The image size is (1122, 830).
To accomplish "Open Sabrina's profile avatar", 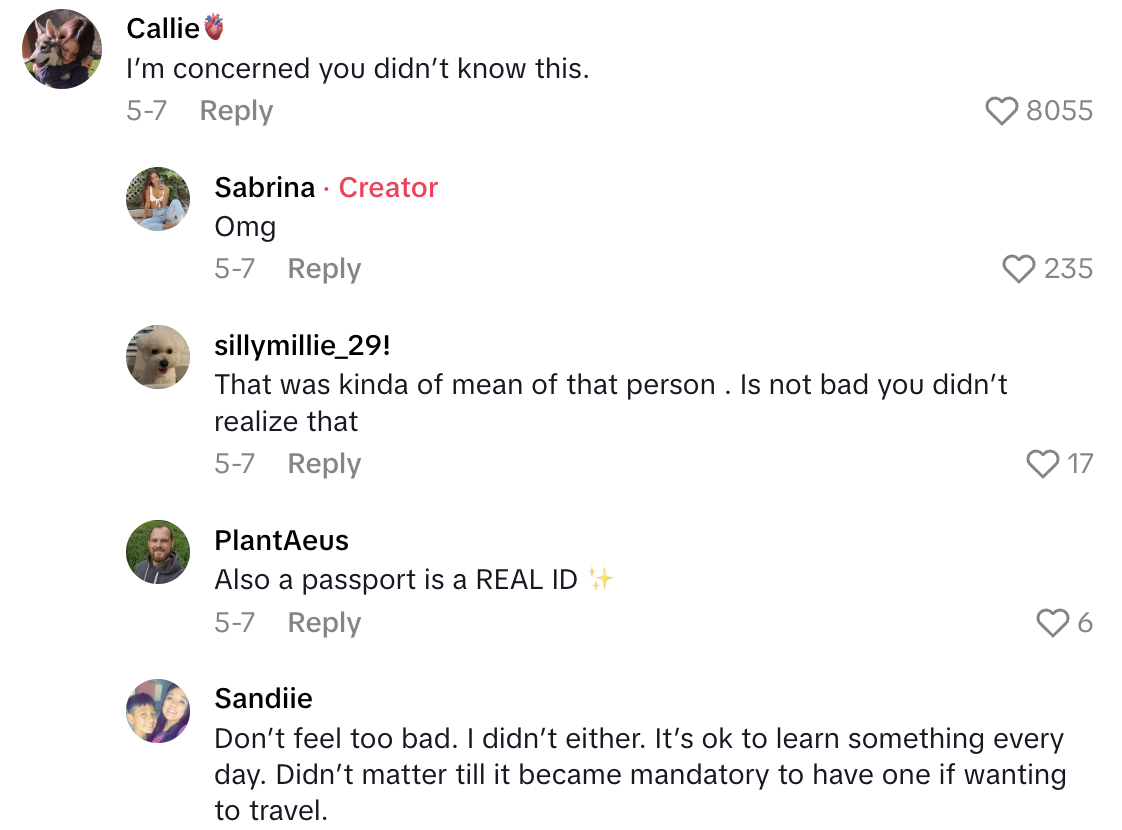I will coord(158,199).
